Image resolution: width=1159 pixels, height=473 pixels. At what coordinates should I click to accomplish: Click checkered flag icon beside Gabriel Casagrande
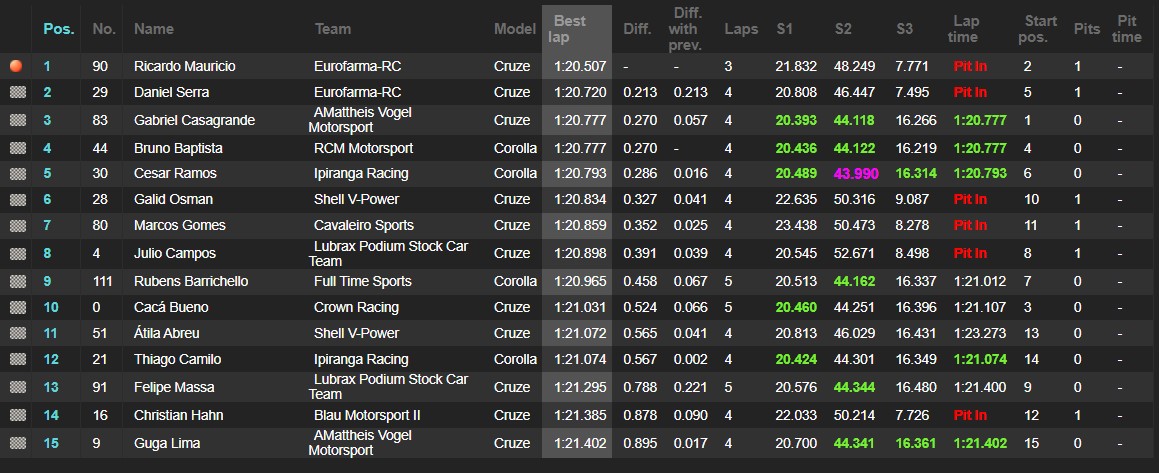coord(15,120)
